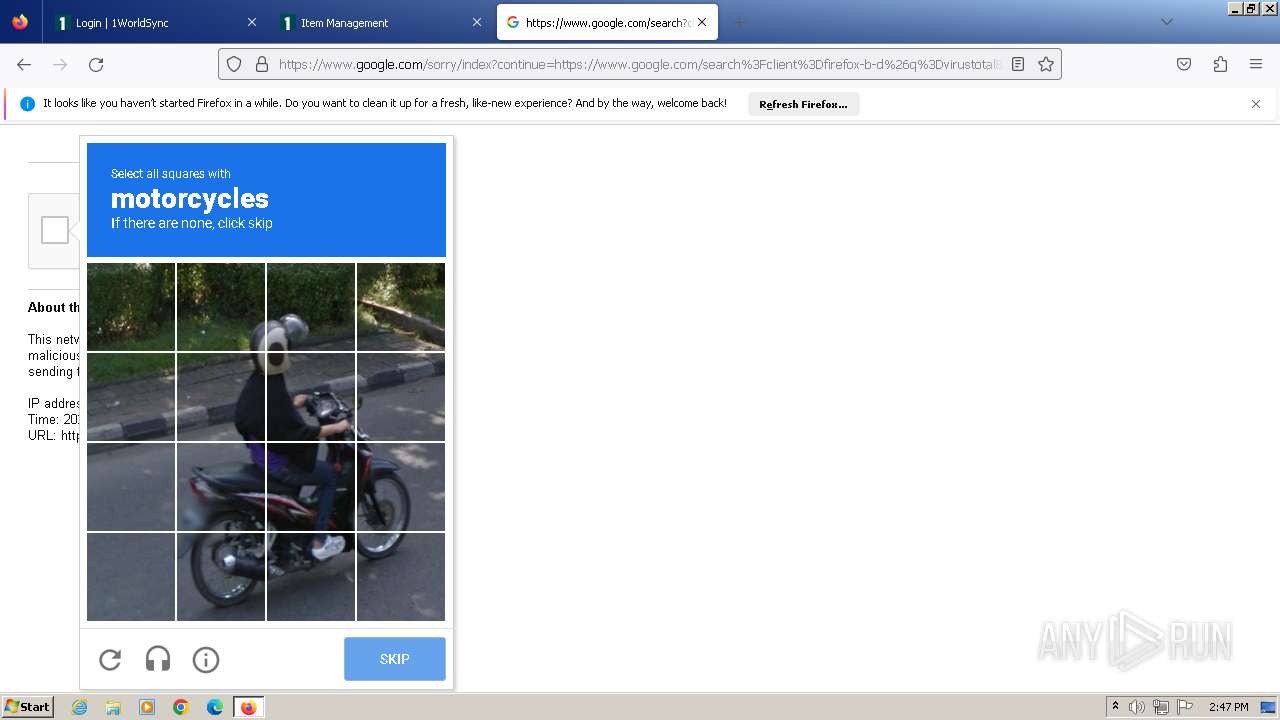This screenshot has height=720, width=1280.
Task: Toggle reader view icon in address bar
Action: [x=1018, y=64]
